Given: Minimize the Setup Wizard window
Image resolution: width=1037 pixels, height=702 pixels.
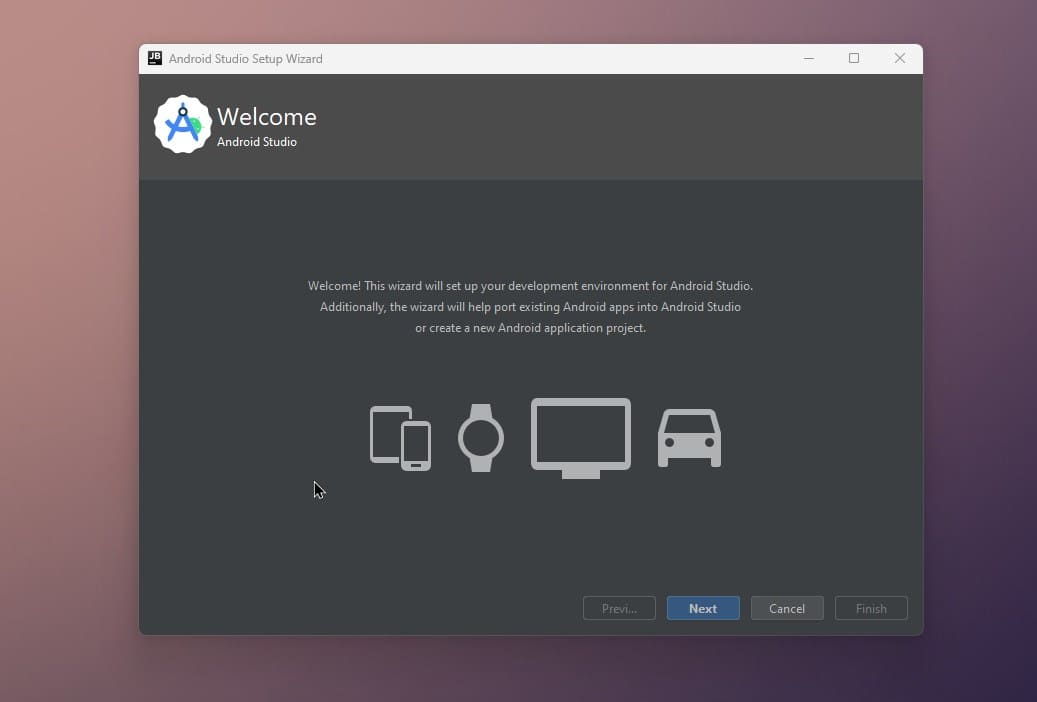Looking at the screenshot, I should pos(809,58).
